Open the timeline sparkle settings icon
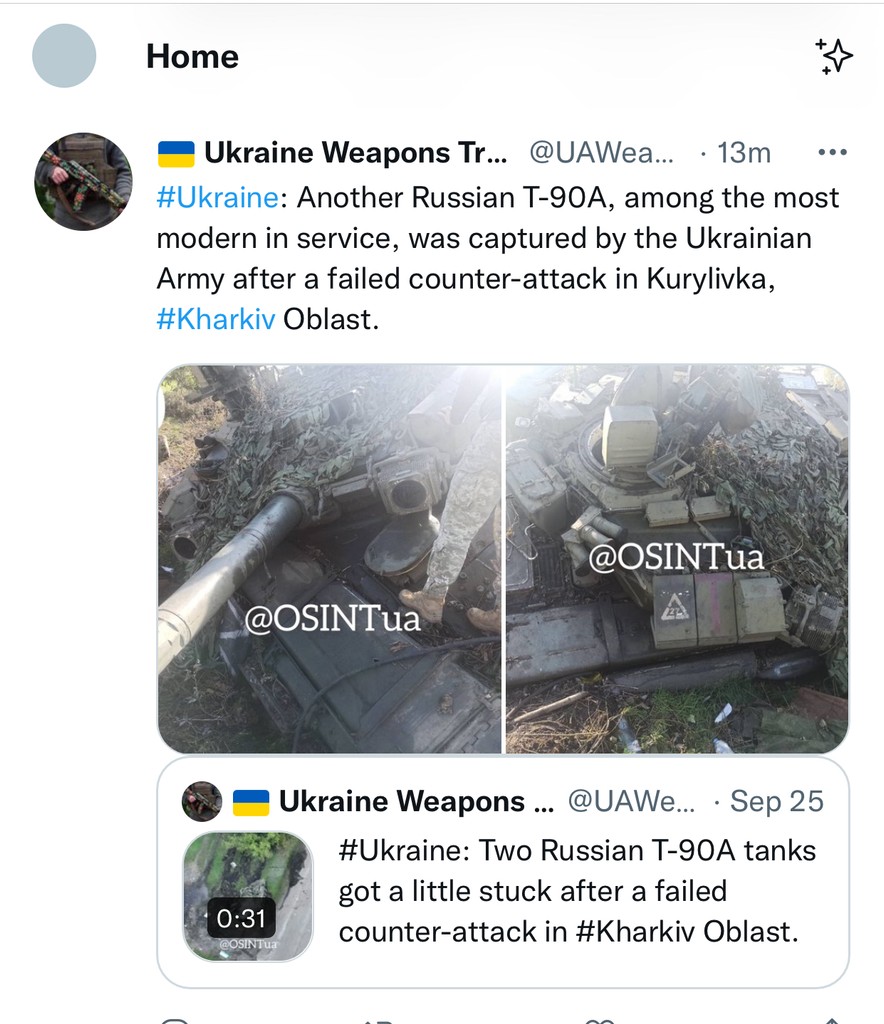 (x=833, y=57)
